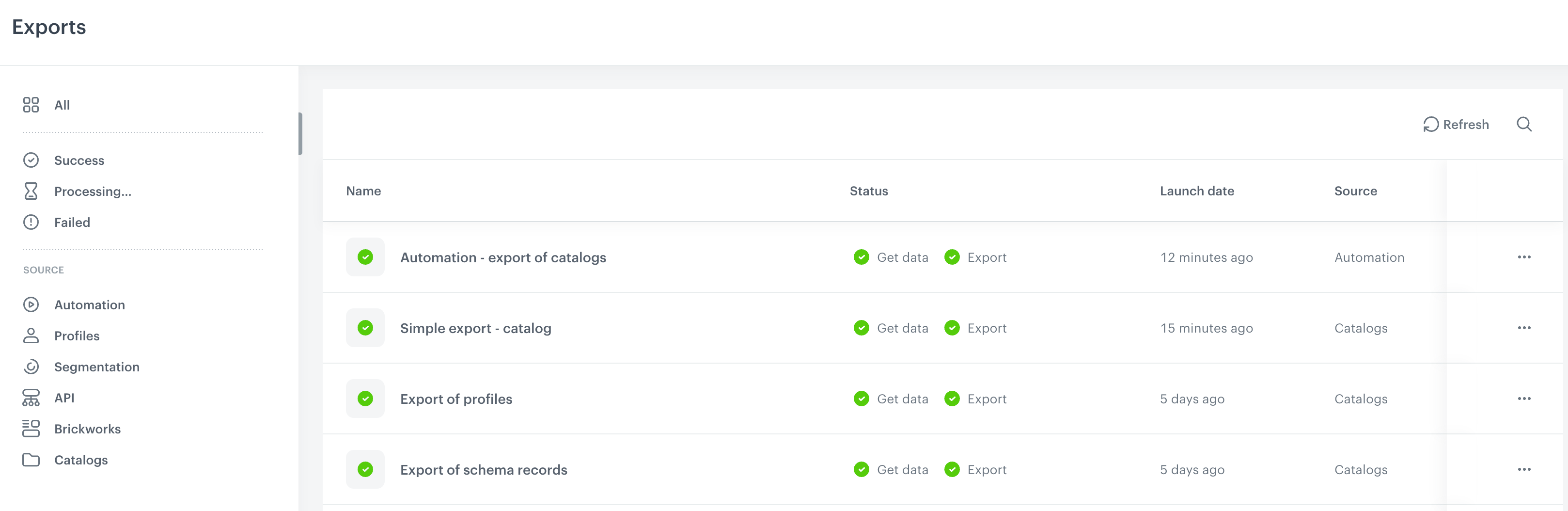The width and height of the screenshot is (1568, 511).
Task: Open the Export of schema records entry
Action: [x=483, y=470]
